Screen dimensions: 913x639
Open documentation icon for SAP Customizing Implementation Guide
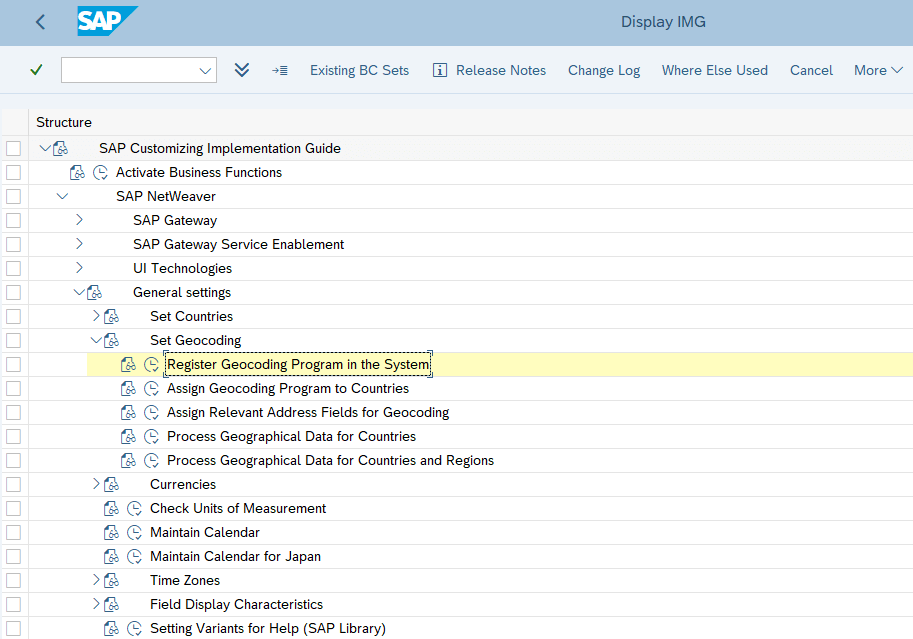point(60,149)
